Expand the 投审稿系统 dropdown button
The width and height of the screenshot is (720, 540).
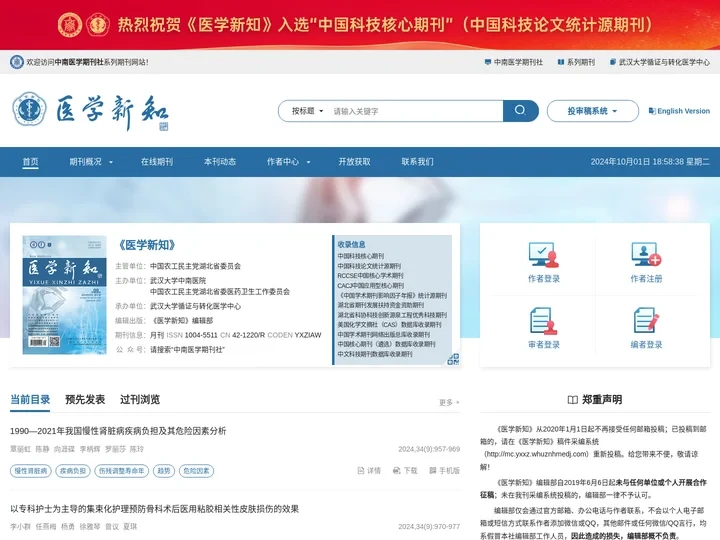point(592,111)
